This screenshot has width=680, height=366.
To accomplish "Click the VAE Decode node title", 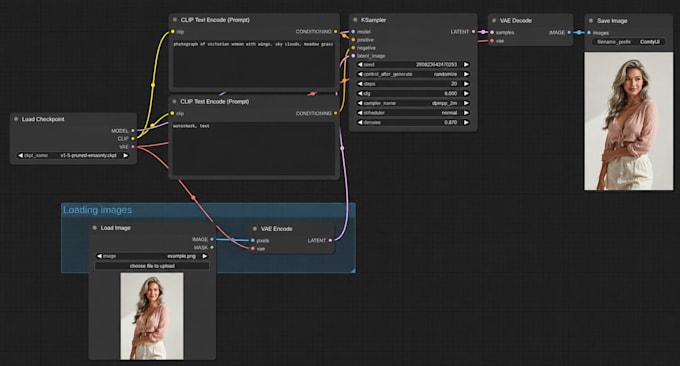I will tap(515, 20).
